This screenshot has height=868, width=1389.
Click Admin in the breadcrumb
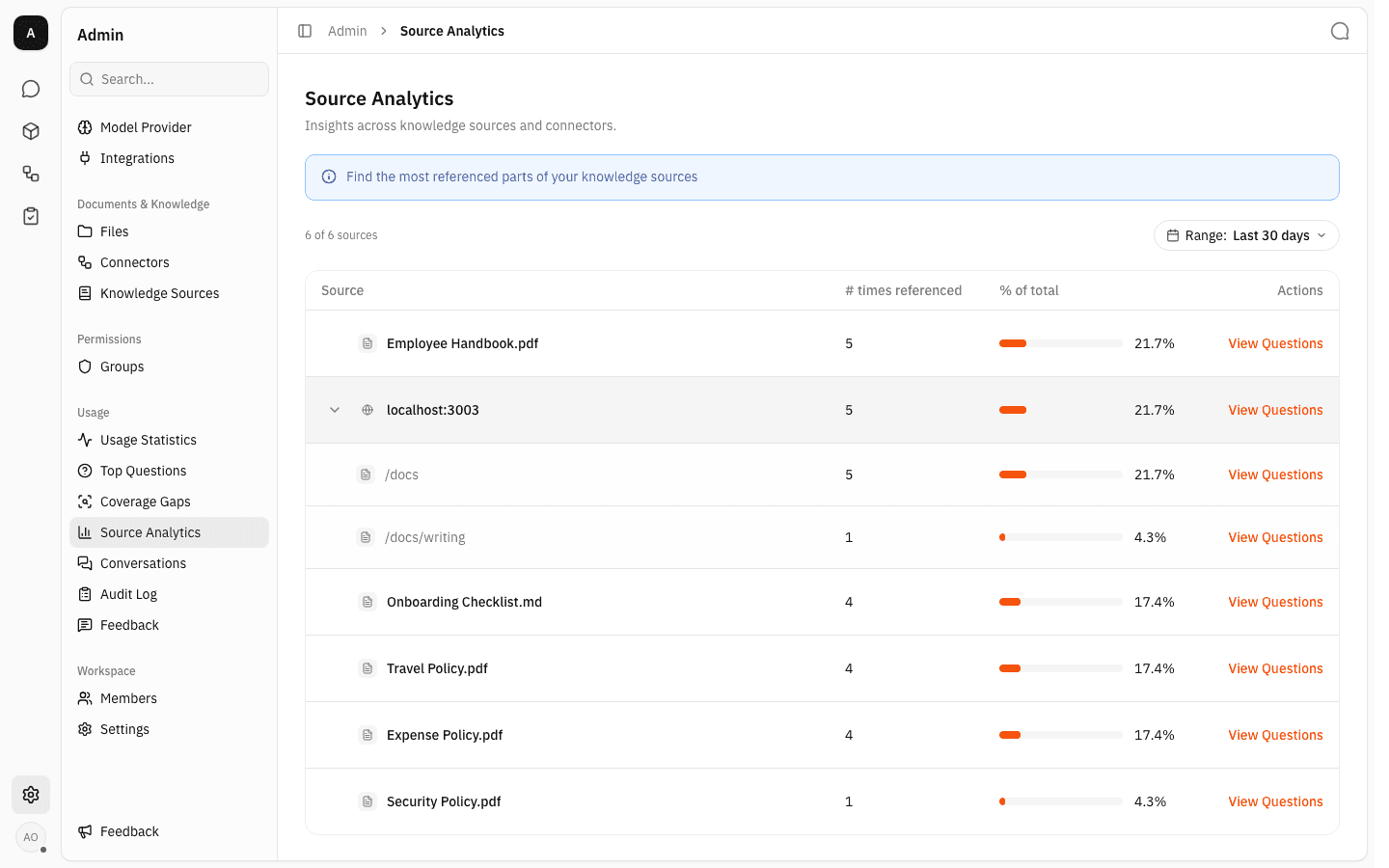(347, 31)
